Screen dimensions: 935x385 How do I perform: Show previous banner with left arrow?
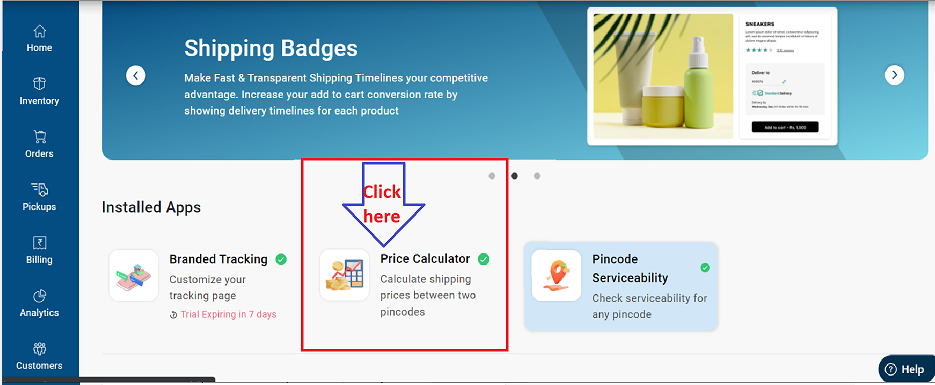click(x=136, y=75)
